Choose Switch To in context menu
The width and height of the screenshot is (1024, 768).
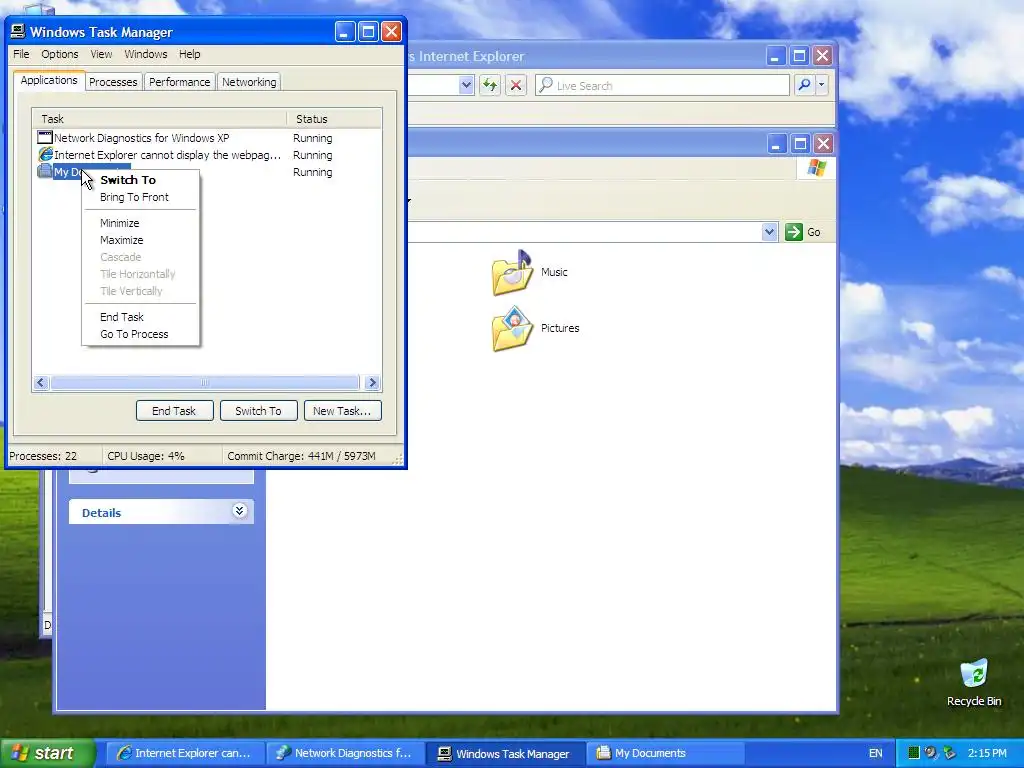point(128,180)
